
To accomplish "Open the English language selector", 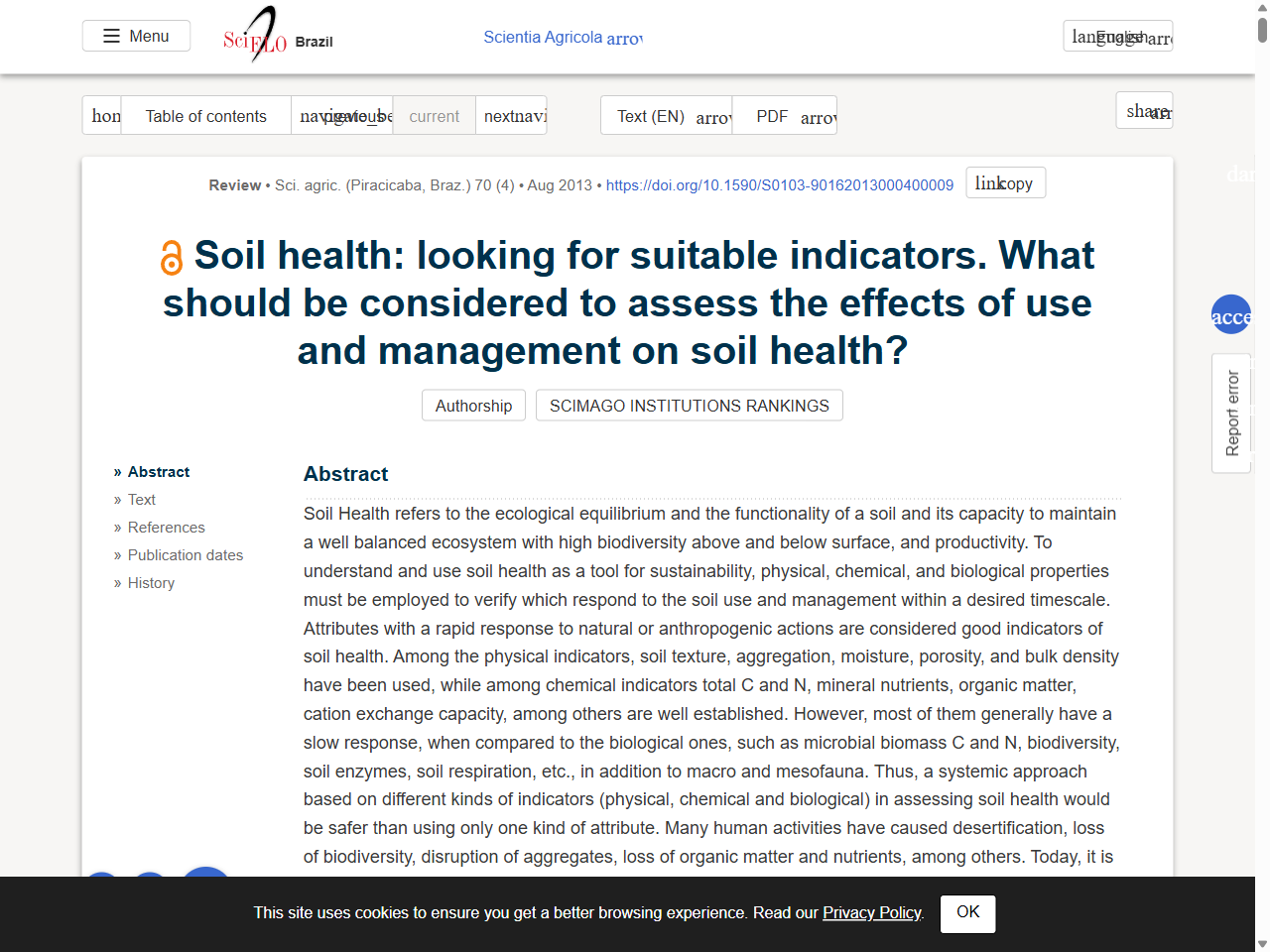I will (1118, 36).
